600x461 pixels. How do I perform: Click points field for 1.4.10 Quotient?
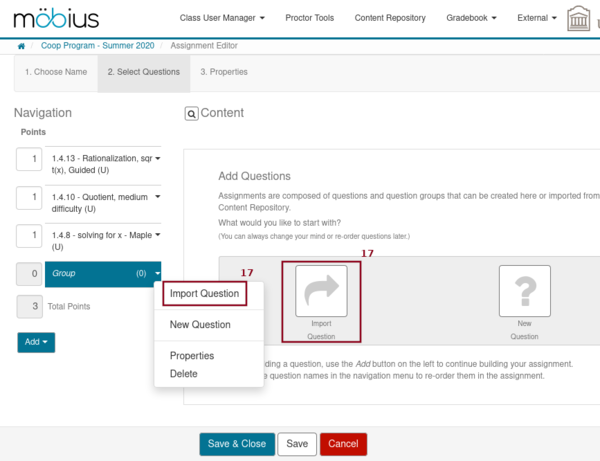pos(29,197)
